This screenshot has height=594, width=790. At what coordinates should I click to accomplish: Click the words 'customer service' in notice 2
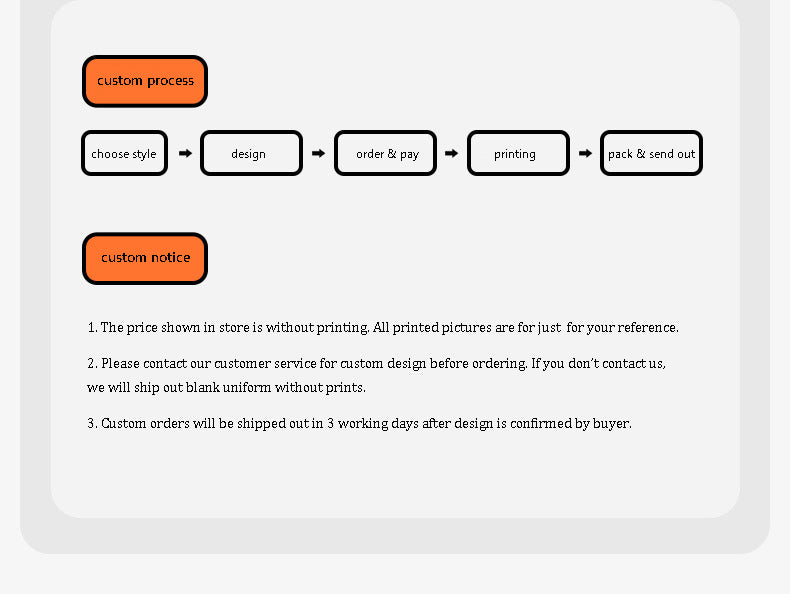coord(265,363)
